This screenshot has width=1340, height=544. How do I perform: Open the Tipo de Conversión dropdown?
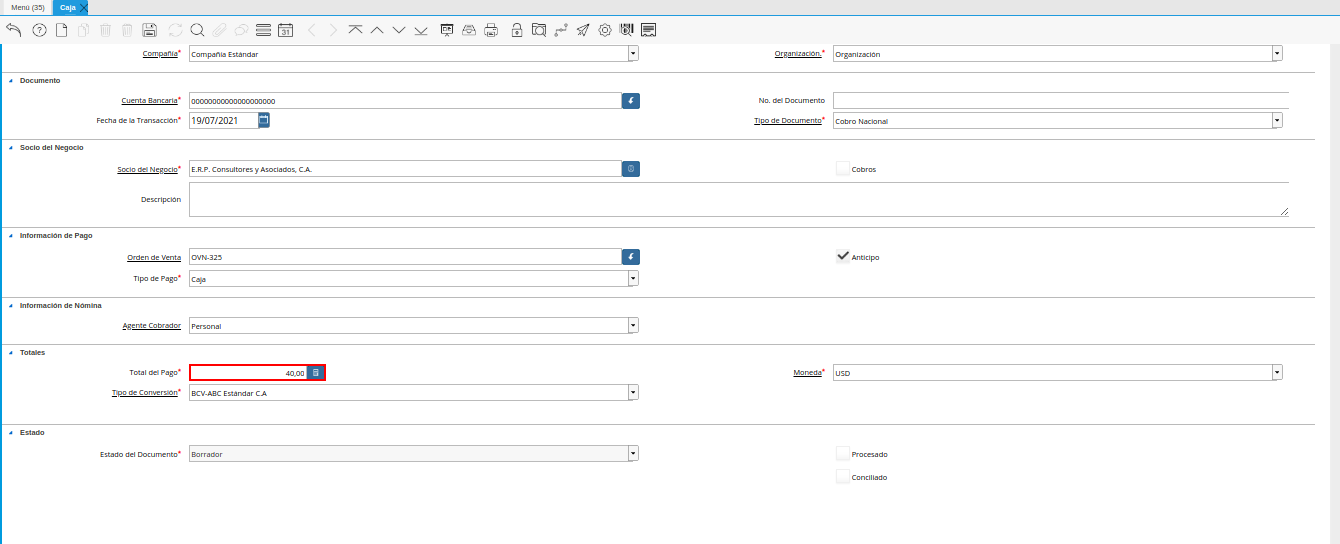pos(633,393)
